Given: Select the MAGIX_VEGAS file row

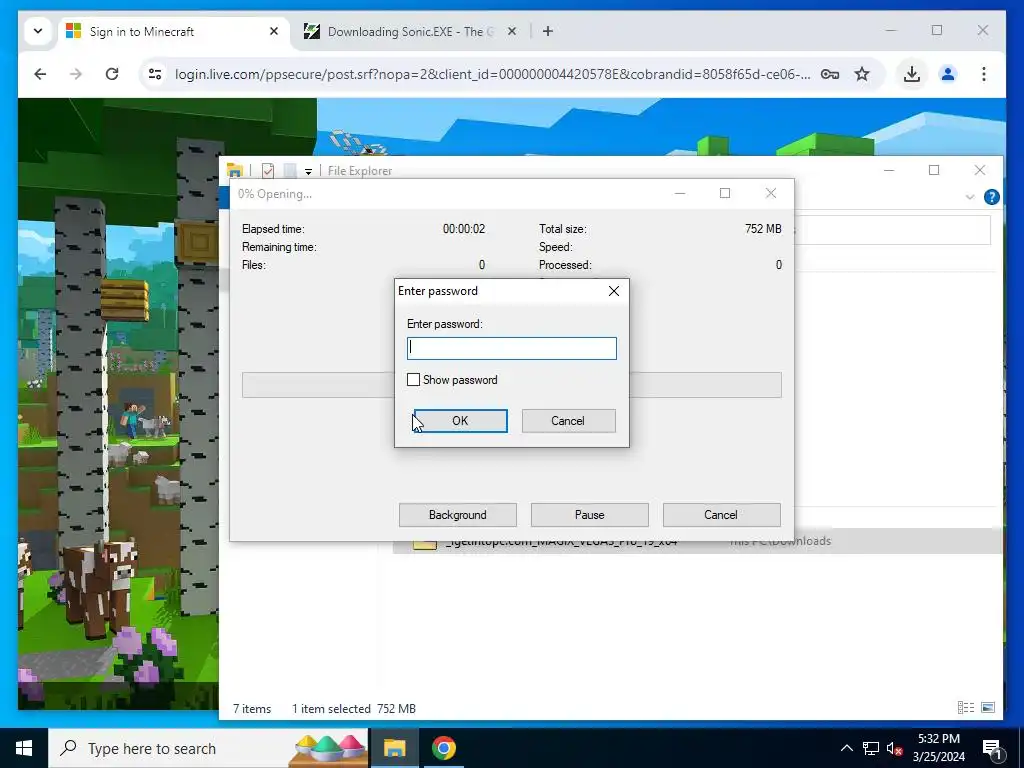Looking at the screenshot, I should (697, 541).
